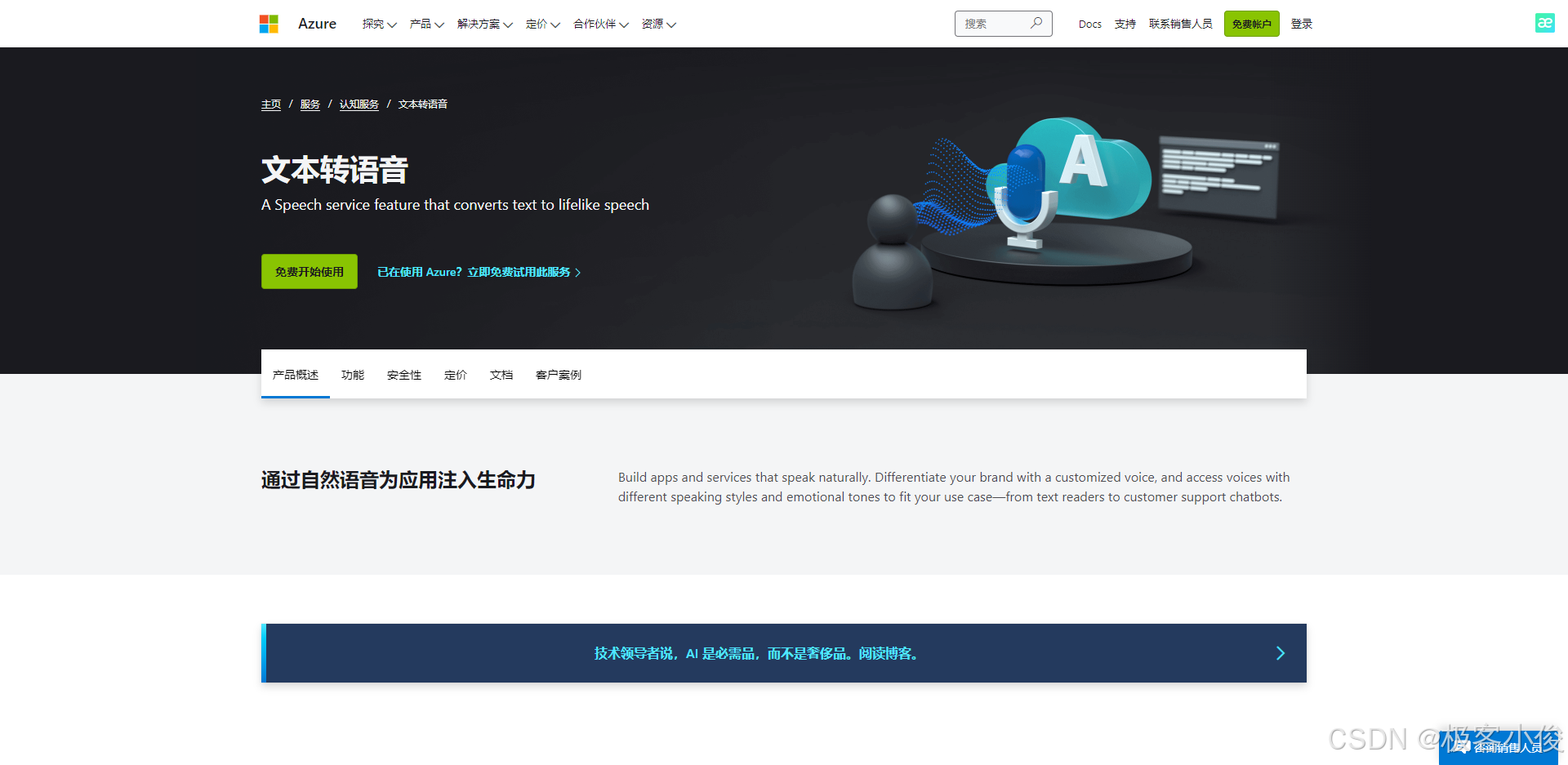Open the chat with sales widget
Viewport: 1568px width, 765px height.
[x=1498, y=747]
